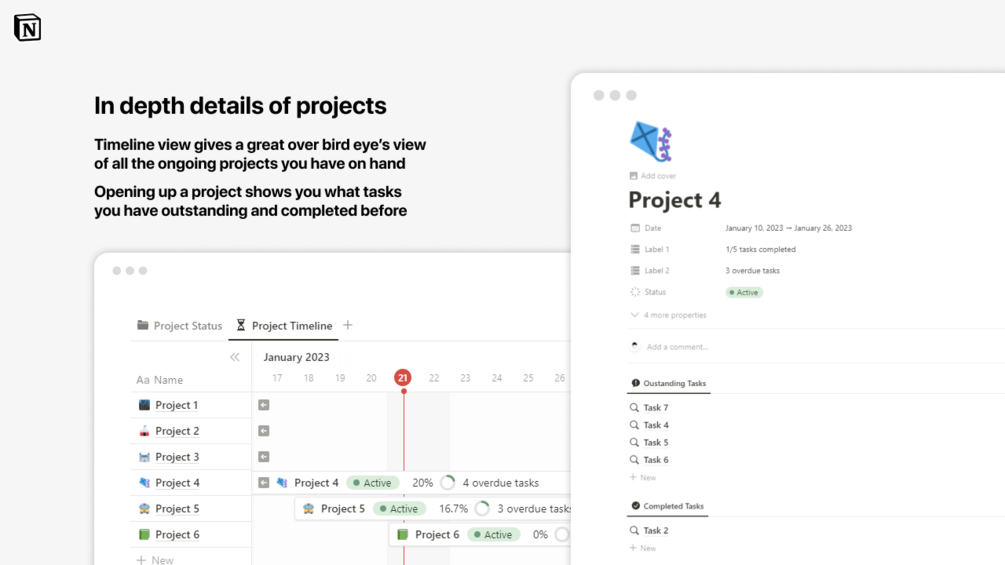This screenshot has width=1005, height=565.
Task: Switch to the Project Status tab
Action: pos(179,325)
